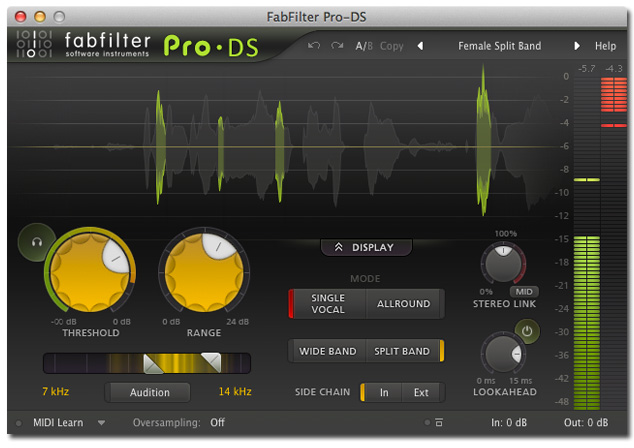Click the resize window icon in status bar

click(439, 423)
